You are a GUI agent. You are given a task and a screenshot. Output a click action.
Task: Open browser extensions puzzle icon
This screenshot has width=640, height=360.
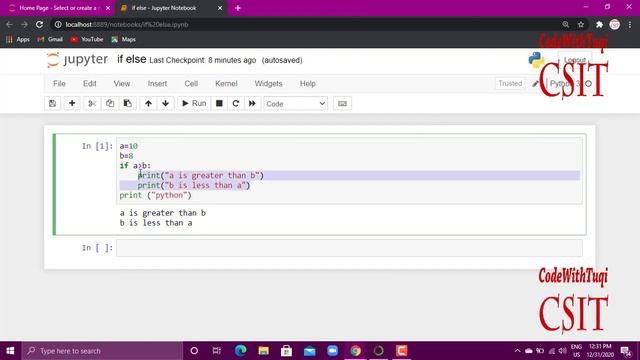pos(599,24)
